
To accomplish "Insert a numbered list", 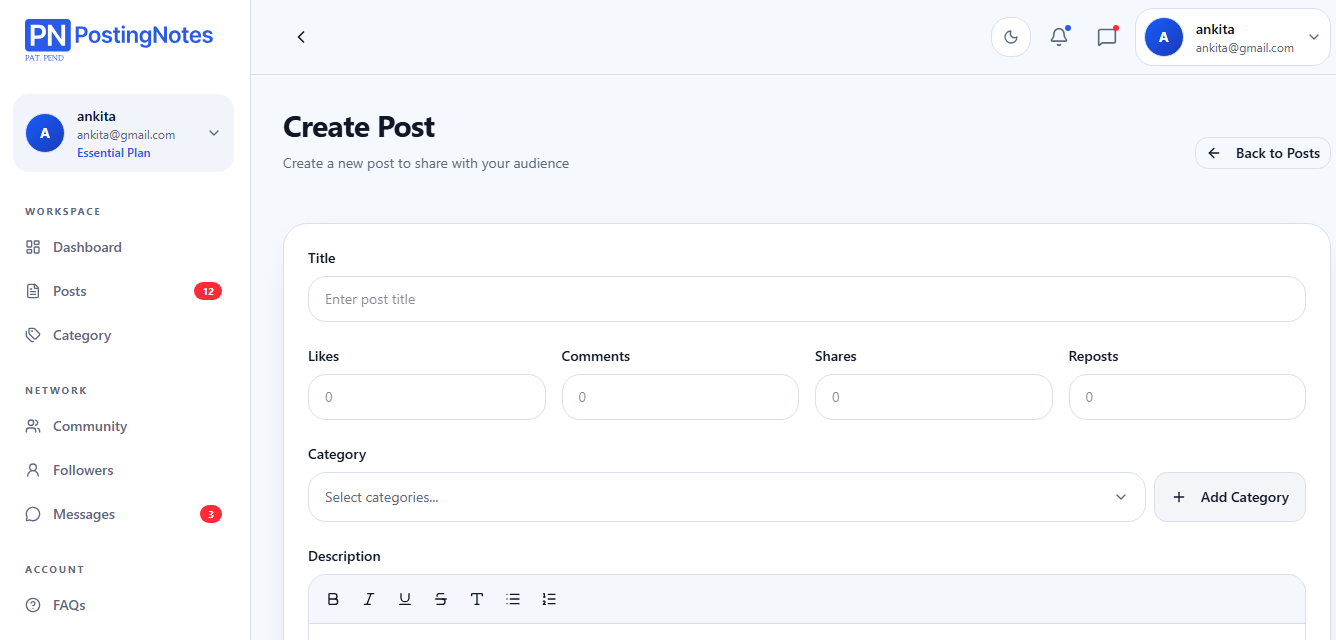I will tap(549, 599).
